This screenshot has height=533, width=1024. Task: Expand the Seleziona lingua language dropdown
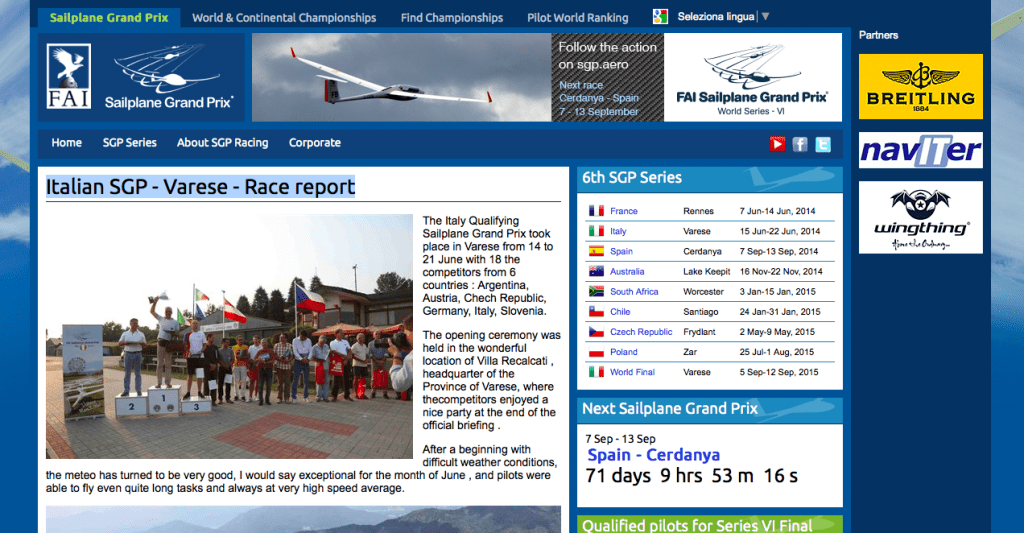pyautogui.click(x=723, y=17)
